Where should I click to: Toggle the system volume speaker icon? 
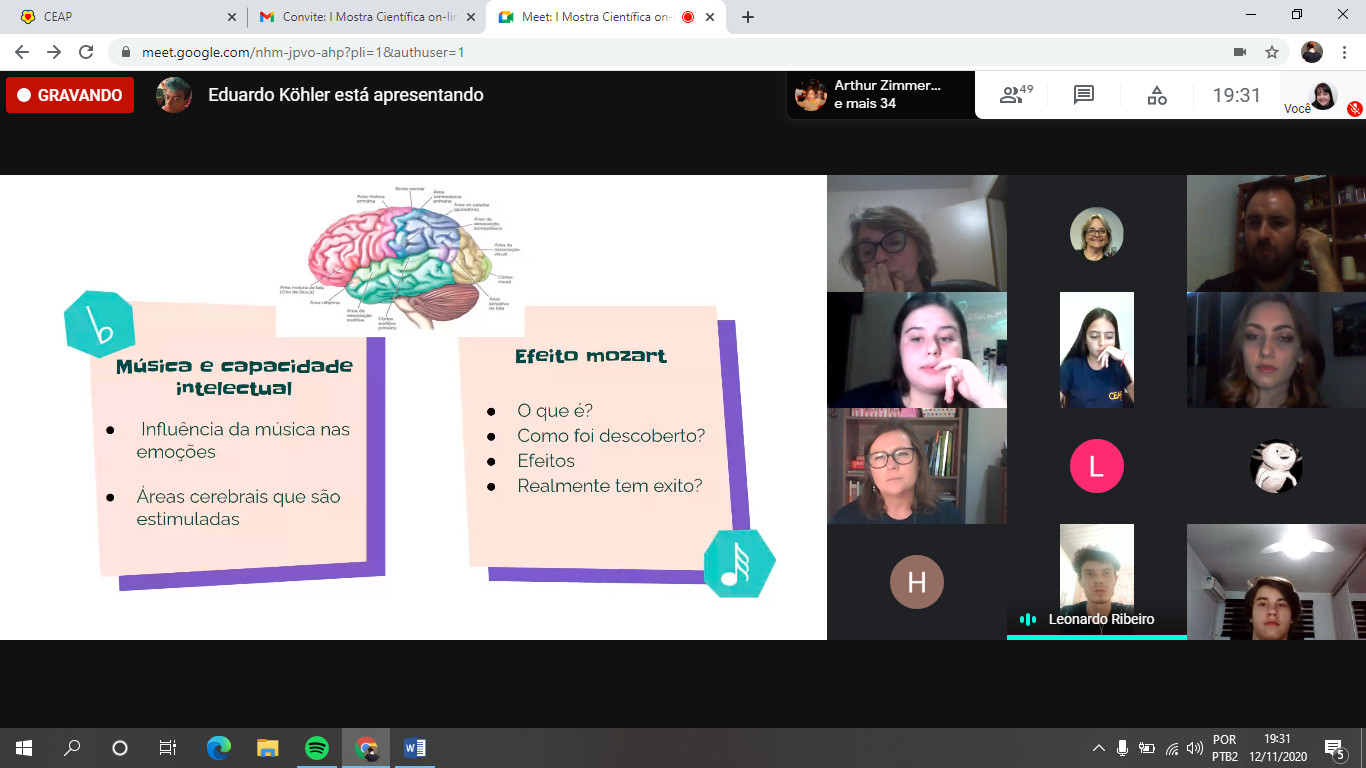click(1194, 748)
